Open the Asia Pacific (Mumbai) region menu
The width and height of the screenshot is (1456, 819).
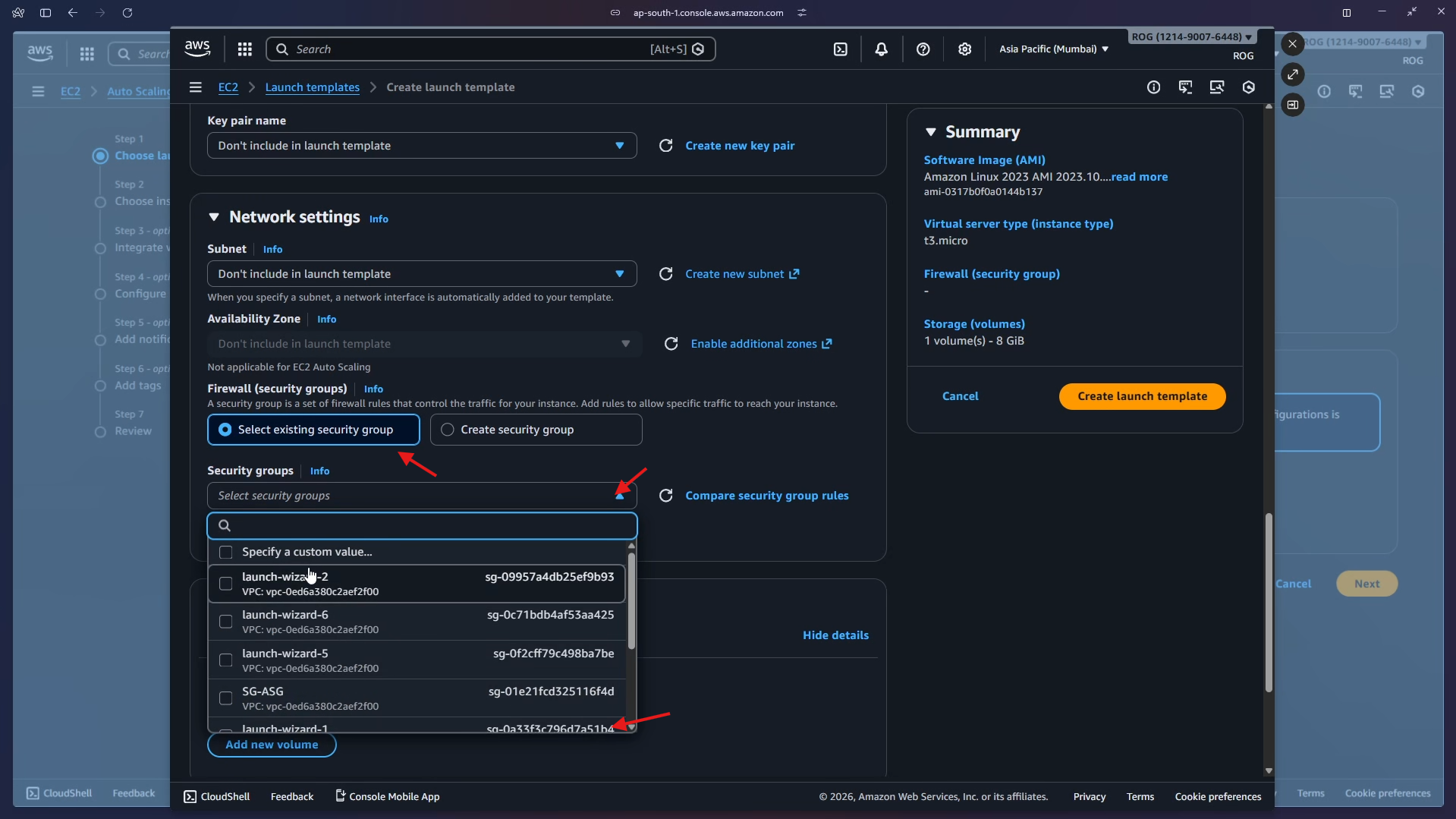pyautogui.click(x=1054, y=49)
